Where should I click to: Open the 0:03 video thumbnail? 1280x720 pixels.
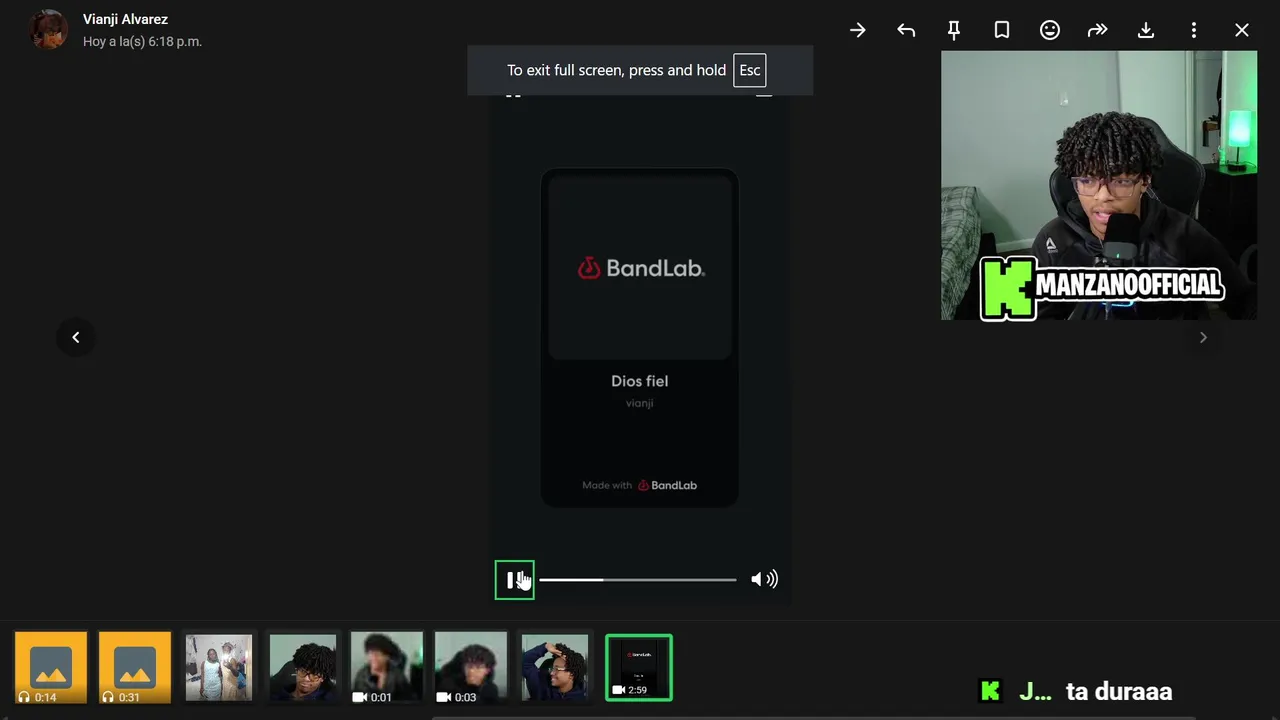point(471,667)
